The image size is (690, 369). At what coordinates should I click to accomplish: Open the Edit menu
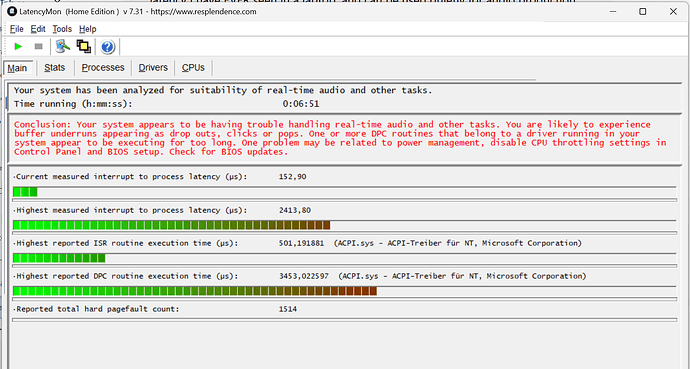(38, 29)
